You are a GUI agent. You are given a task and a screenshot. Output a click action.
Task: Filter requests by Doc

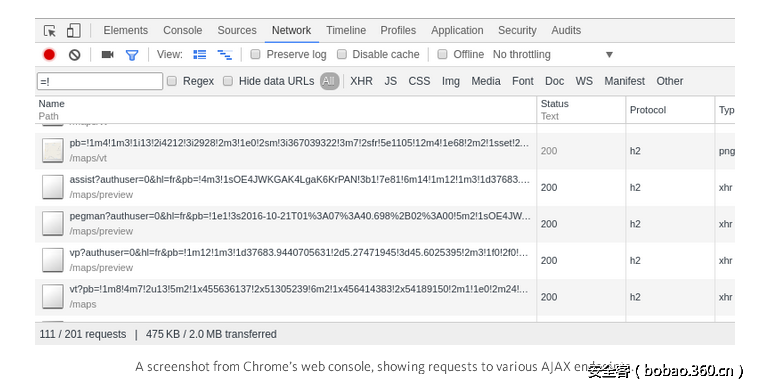tap(554, 81)
